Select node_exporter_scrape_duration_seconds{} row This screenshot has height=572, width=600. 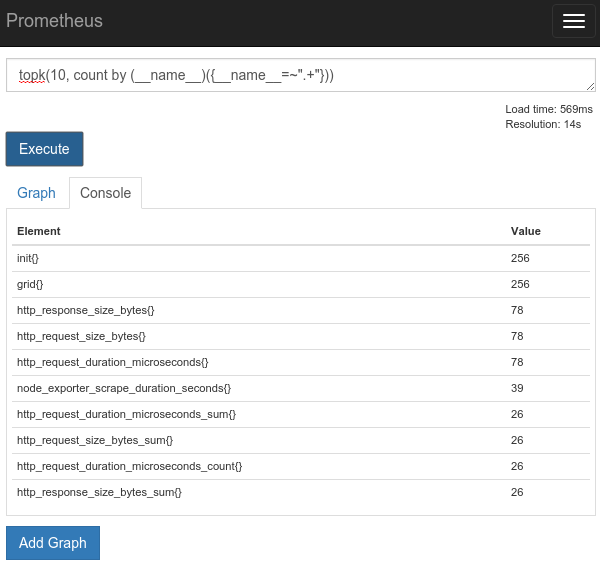(301, 388)
